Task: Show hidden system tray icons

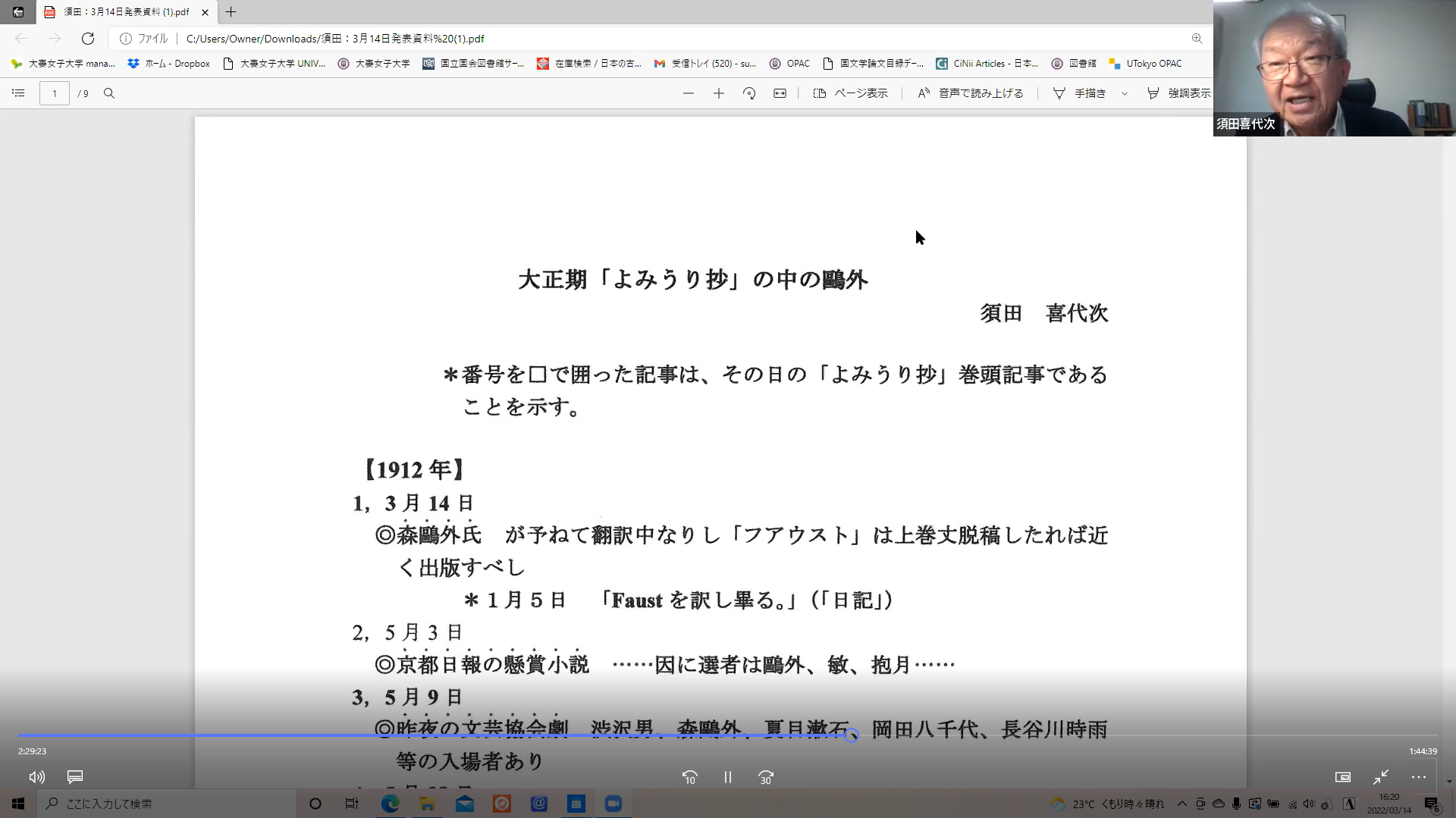Action: coord(1182,804)
